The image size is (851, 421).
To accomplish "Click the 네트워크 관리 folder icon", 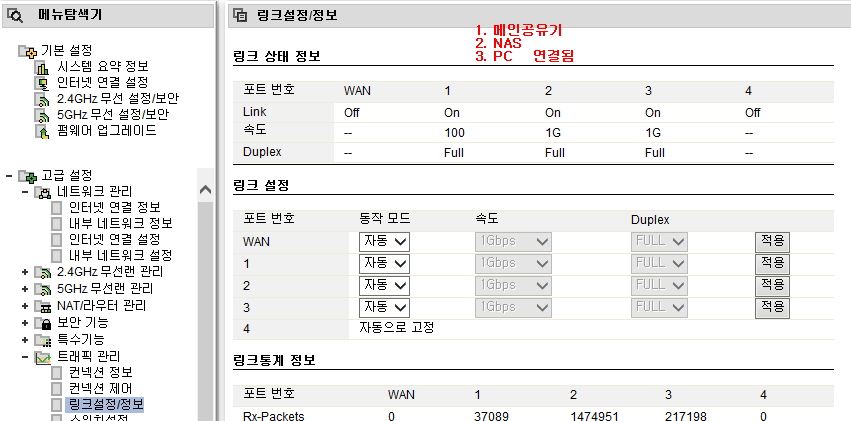I will 43,193.
